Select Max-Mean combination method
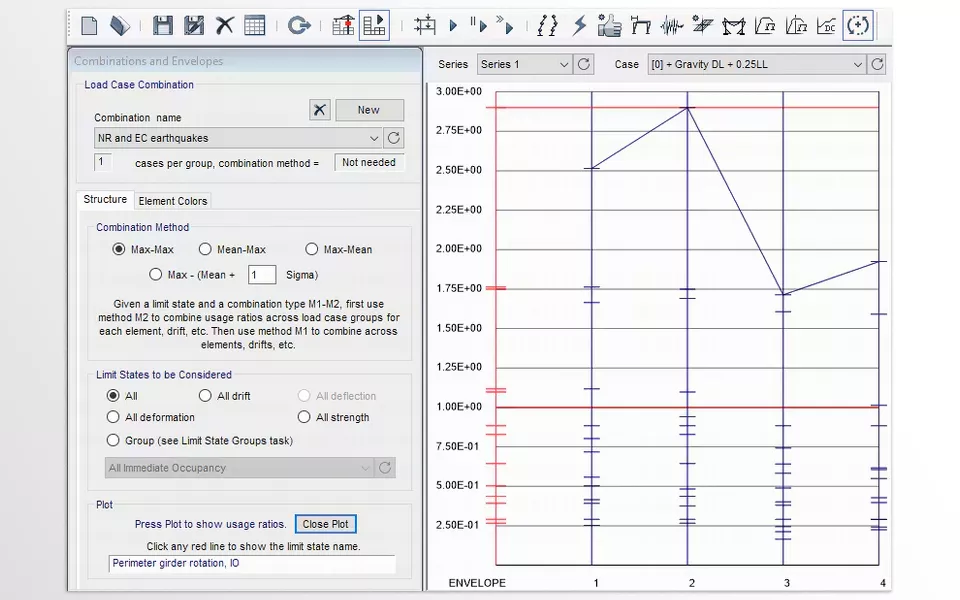 312,249
